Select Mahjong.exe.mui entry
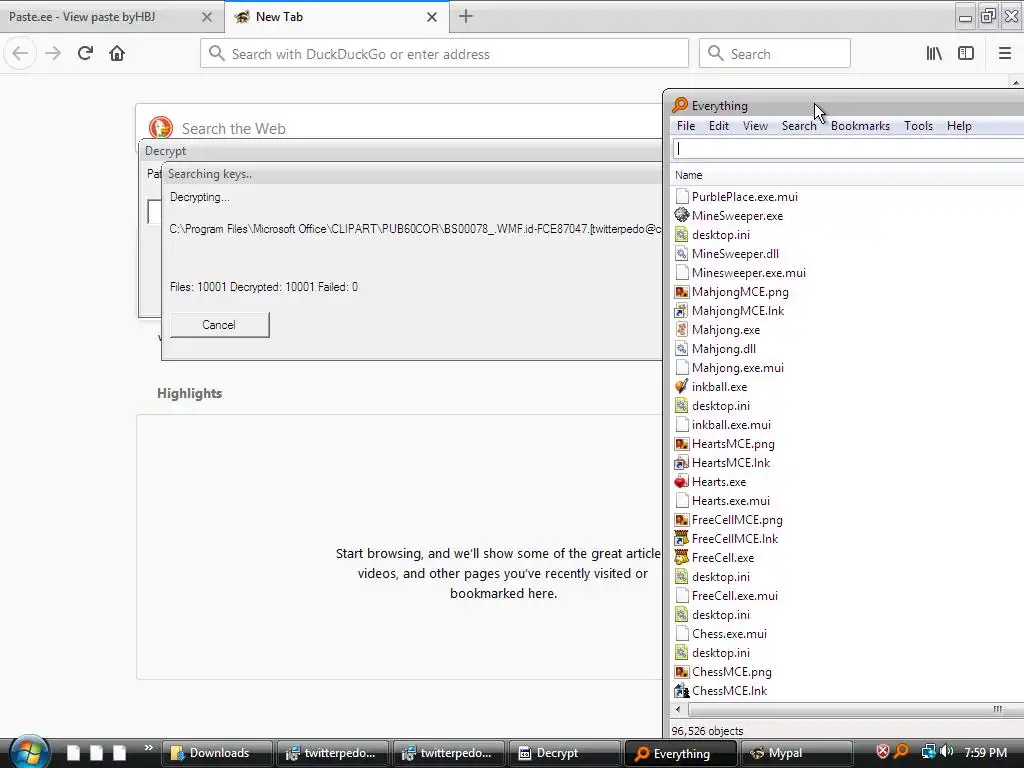Viewport: 1024px width, 768px height. point(737,368)
